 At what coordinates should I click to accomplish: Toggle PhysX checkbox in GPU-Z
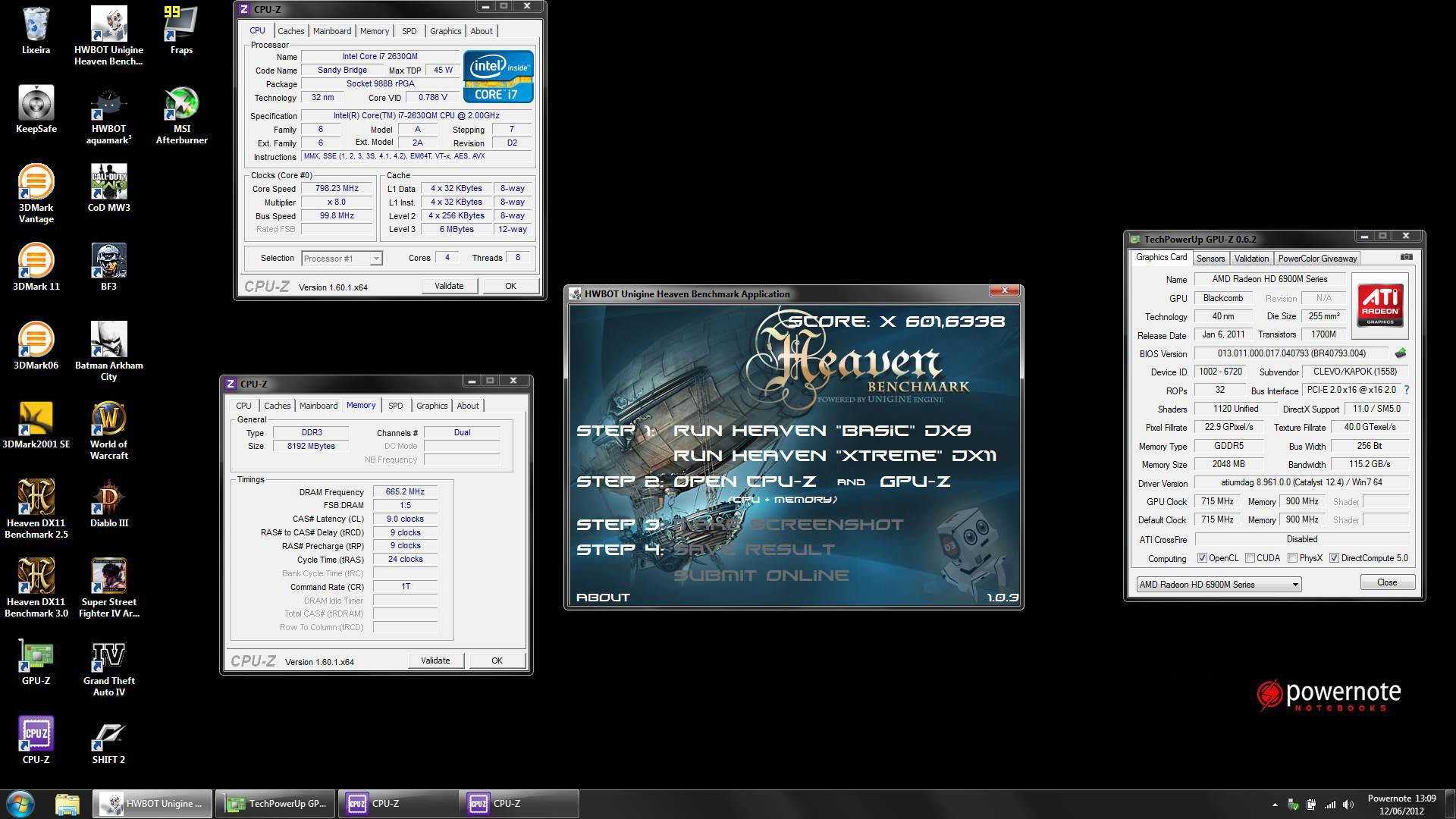click(x=1292, y=558)
